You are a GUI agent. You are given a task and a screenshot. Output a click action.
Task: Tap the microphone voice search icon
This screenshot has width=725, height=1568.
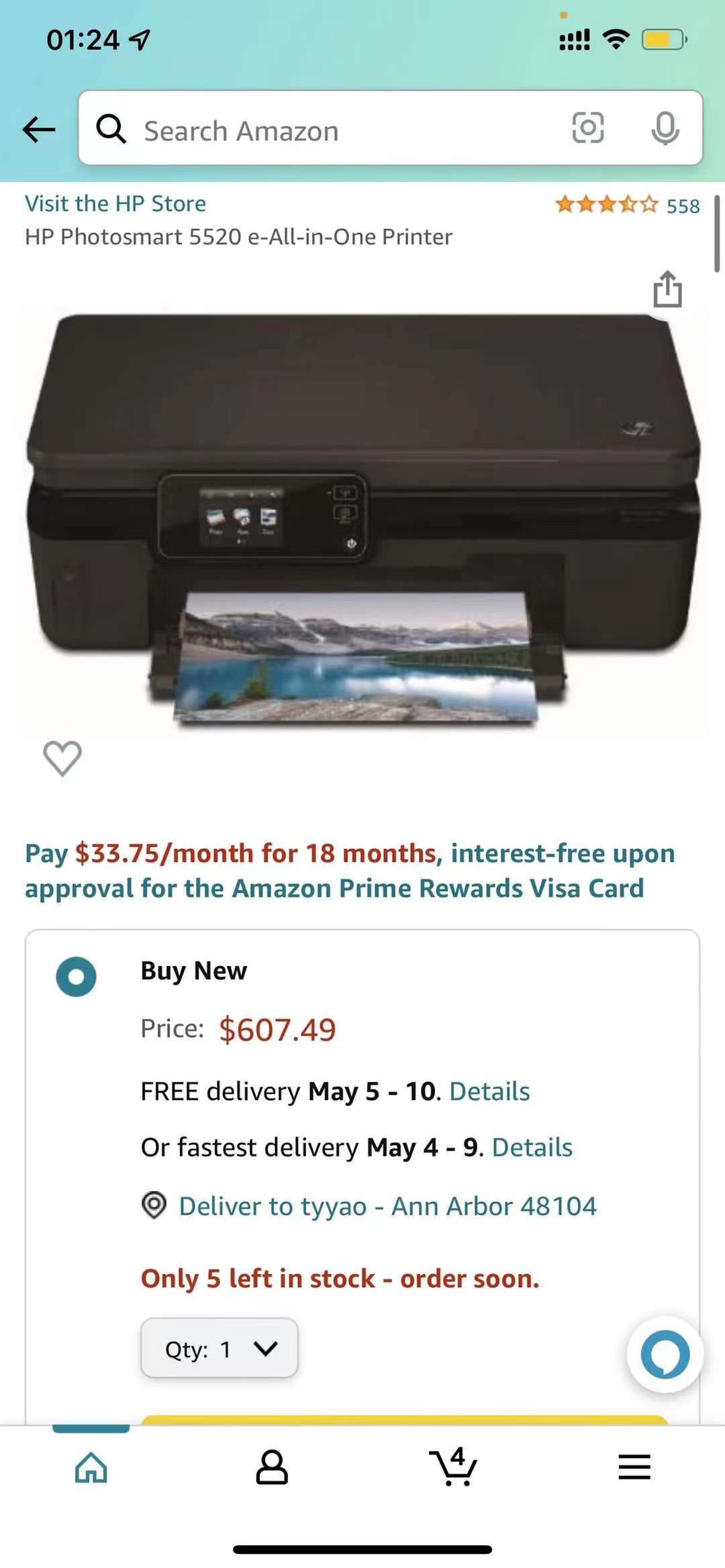(665, 128)
